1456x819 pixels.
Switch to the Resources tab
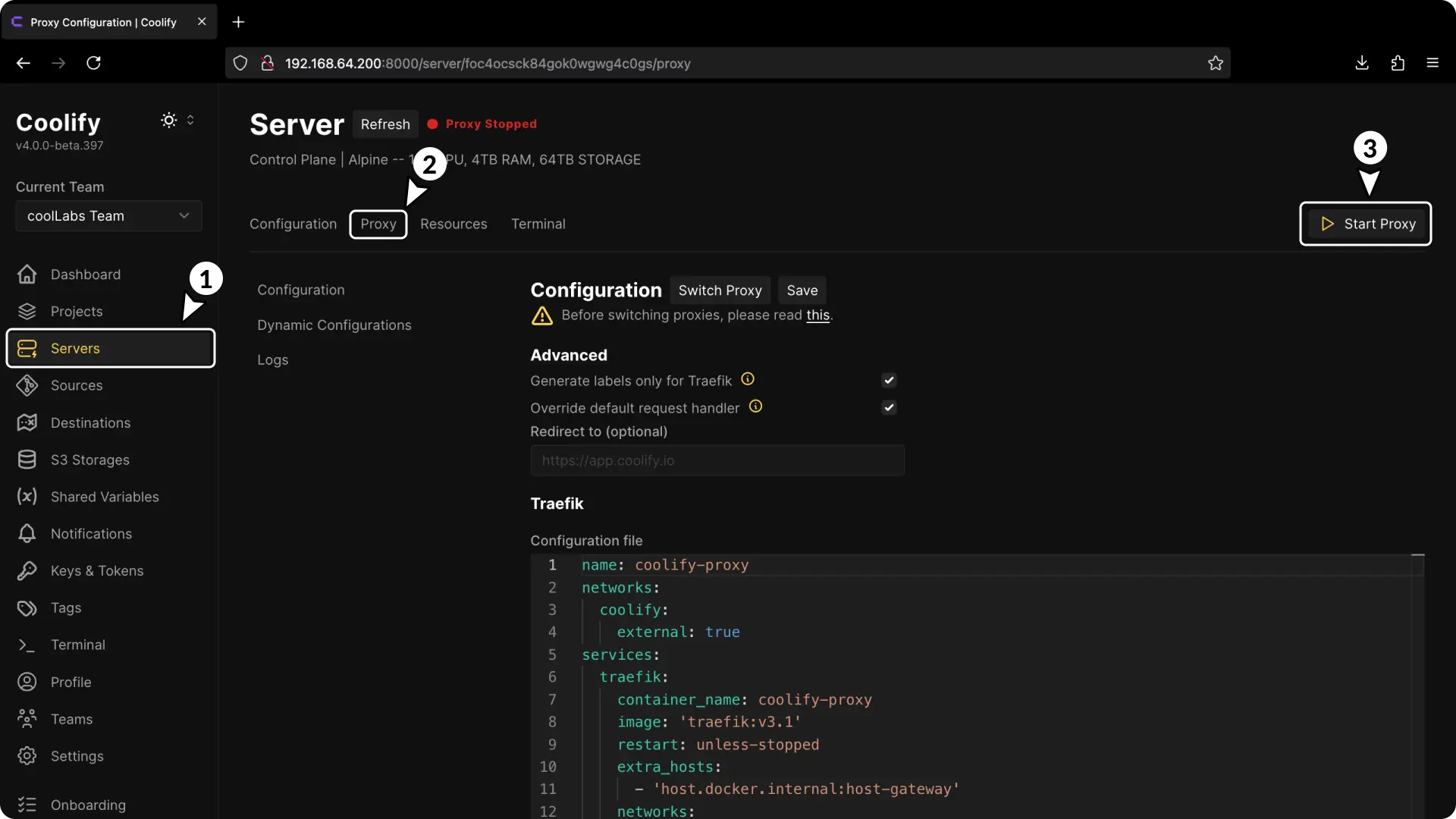(x=453, y=224)
